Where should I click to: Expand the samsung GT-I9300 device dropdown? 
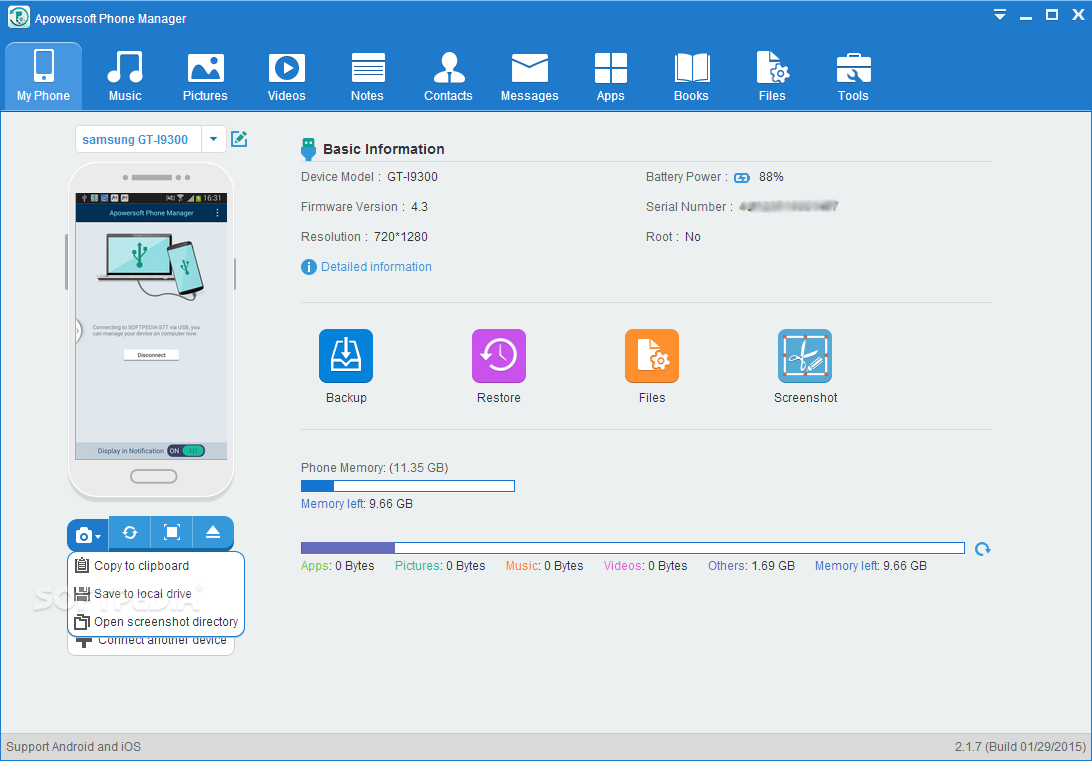click(x=214, y=139)
